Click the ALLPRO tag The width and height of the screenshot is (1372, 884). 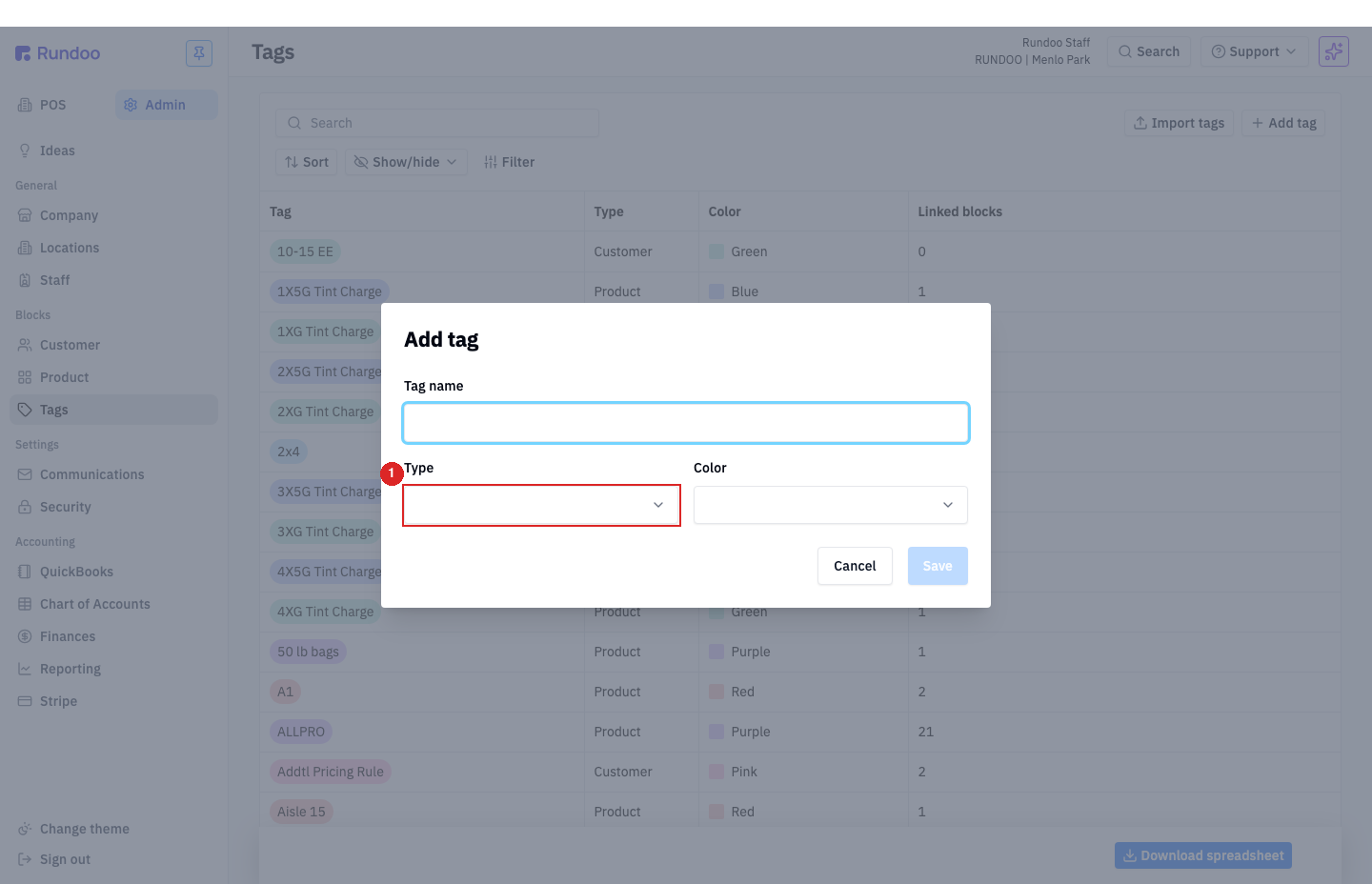pyautogui.click(x=301, y=732)
